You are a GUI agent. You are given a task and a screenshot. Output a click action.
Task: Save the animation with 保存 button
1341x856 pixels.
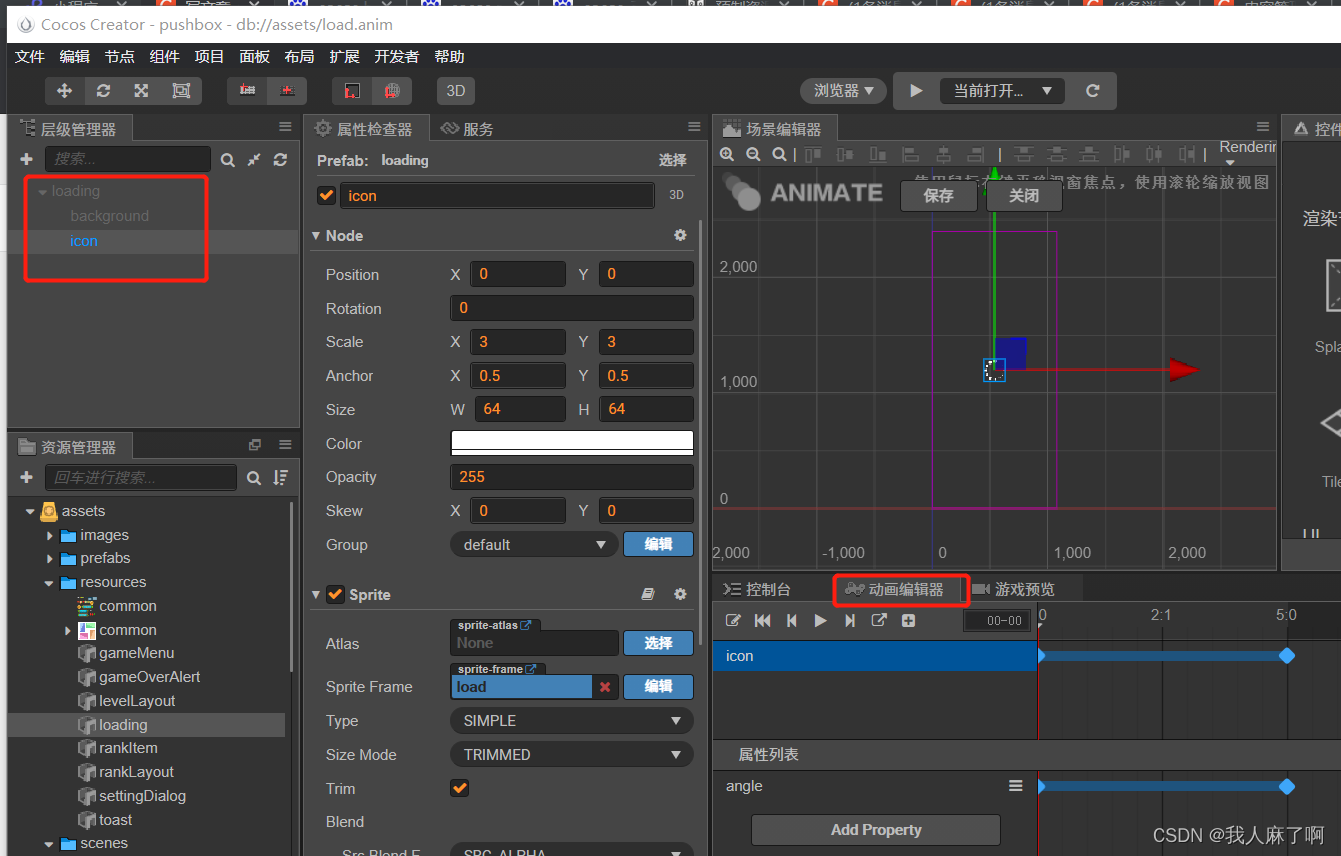pyautogui.click(x=938, y=195)
